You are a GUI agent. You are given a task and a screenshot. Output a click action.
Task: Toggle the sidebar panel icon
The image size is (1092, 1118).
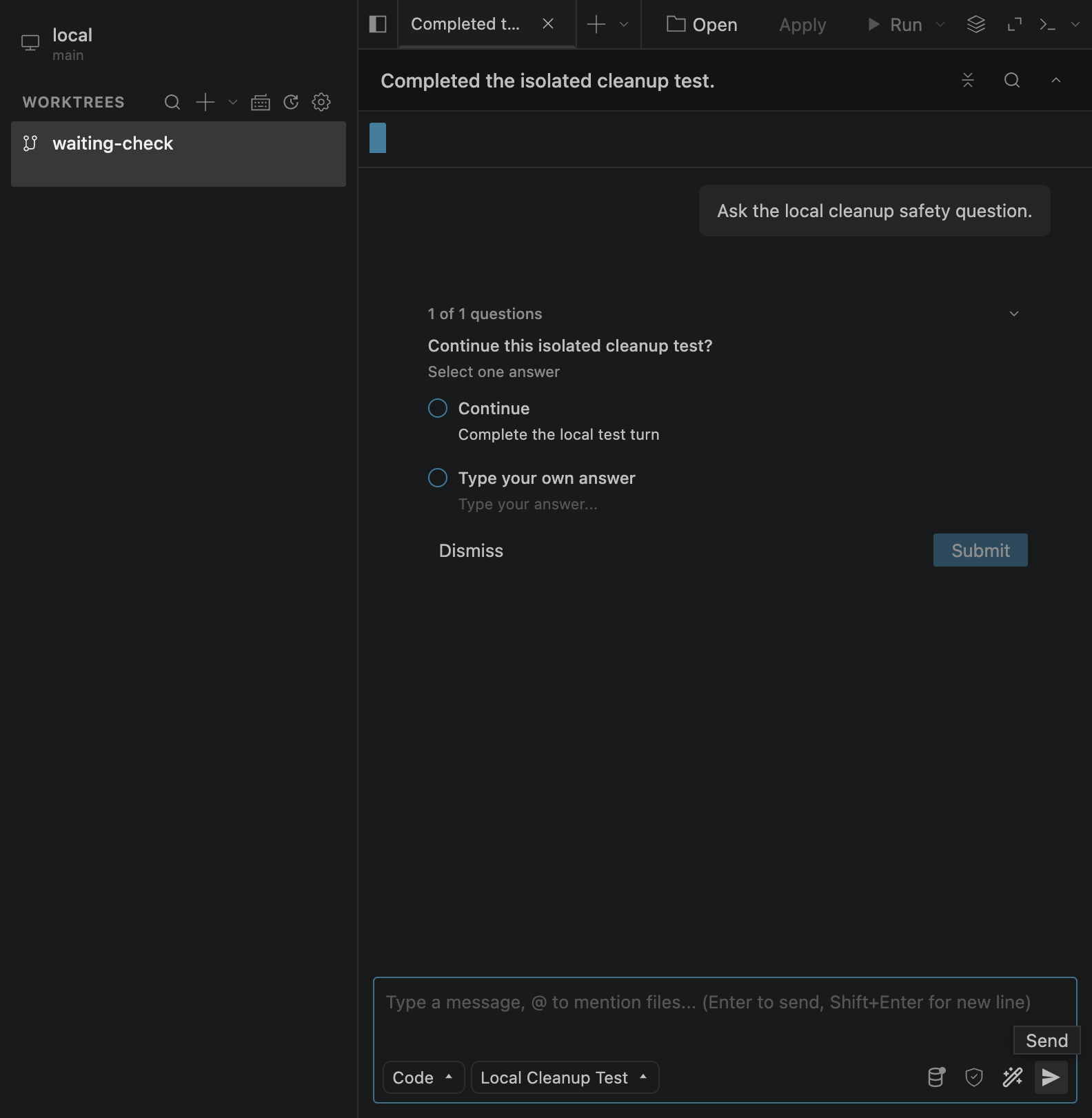tap(378, 24)
